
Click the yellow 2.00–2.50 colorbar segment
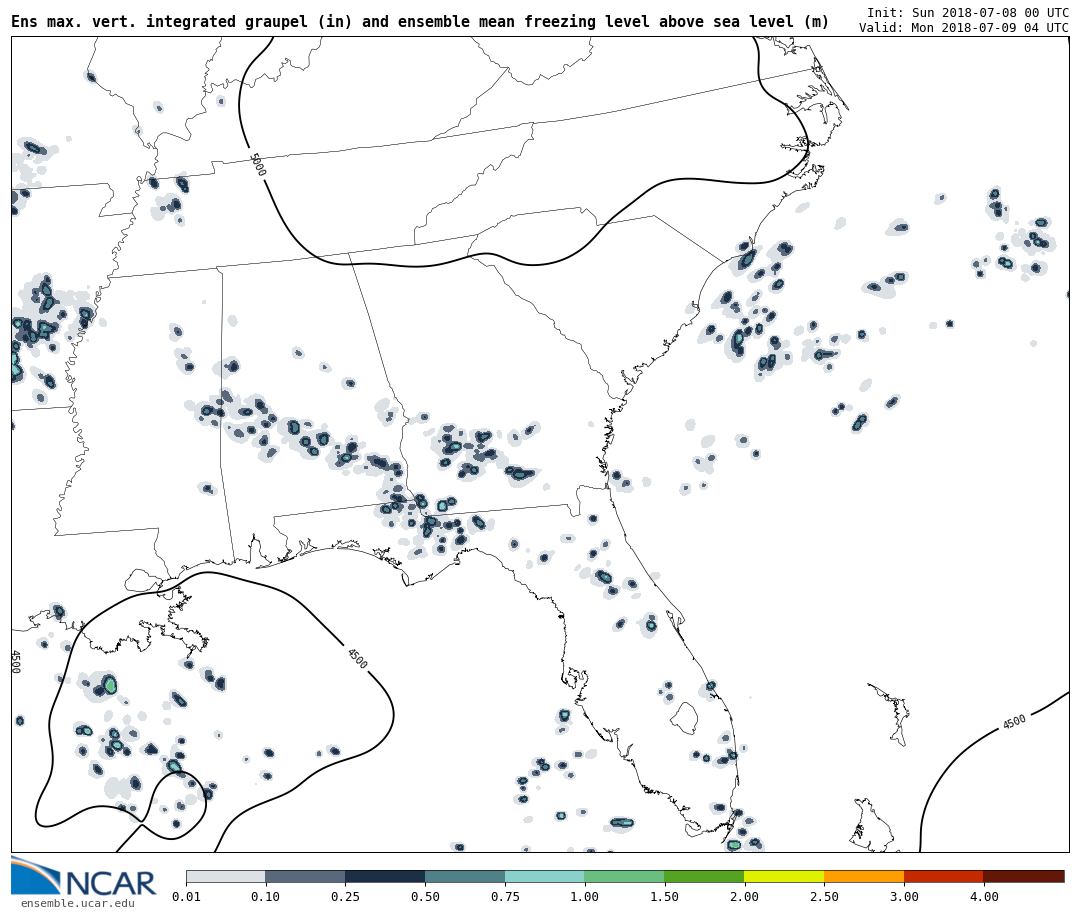[x=783, y=877]
